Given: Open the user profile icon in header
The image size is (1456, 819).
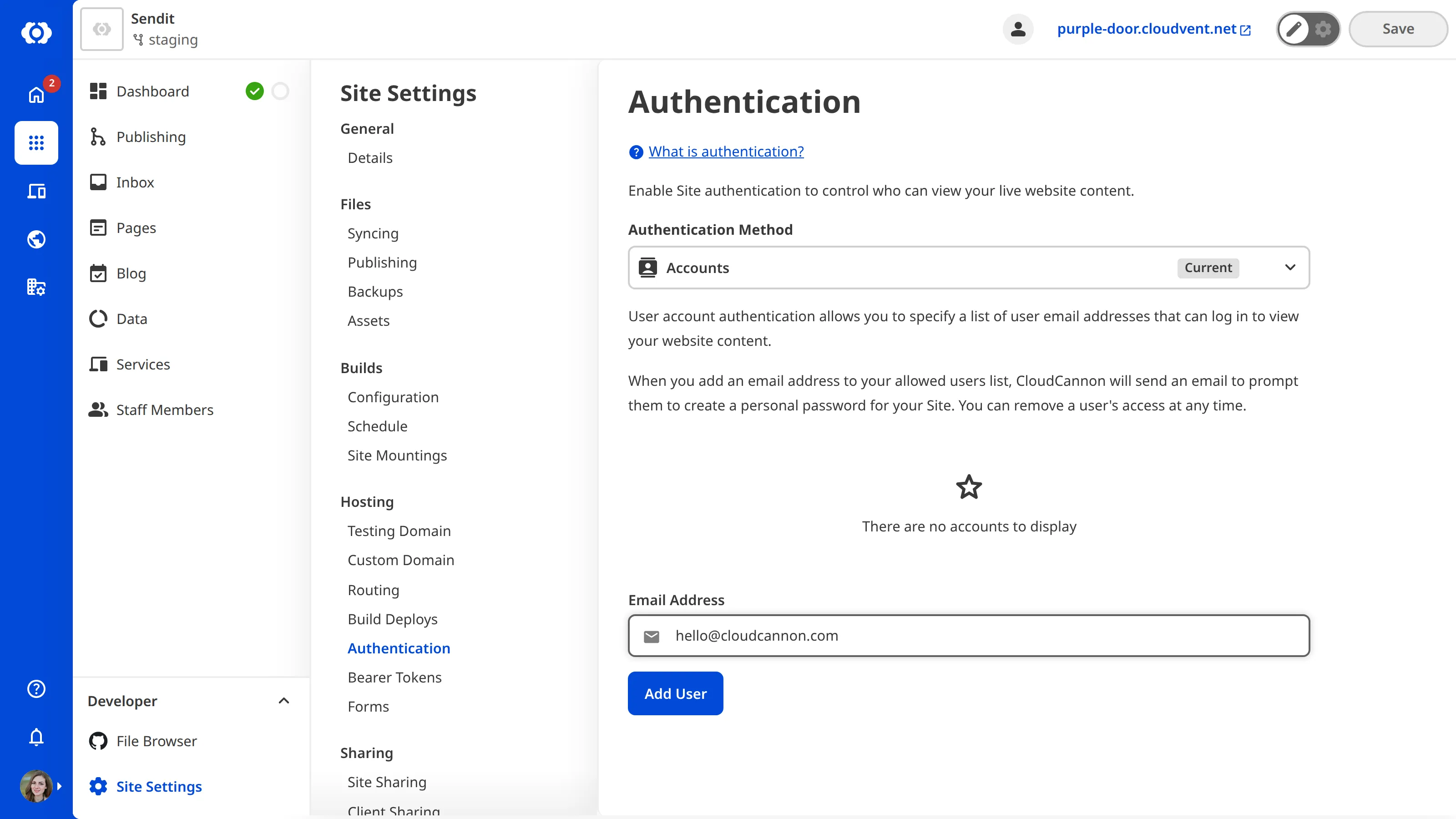Looking at the screenshot, I should 1018,29.
